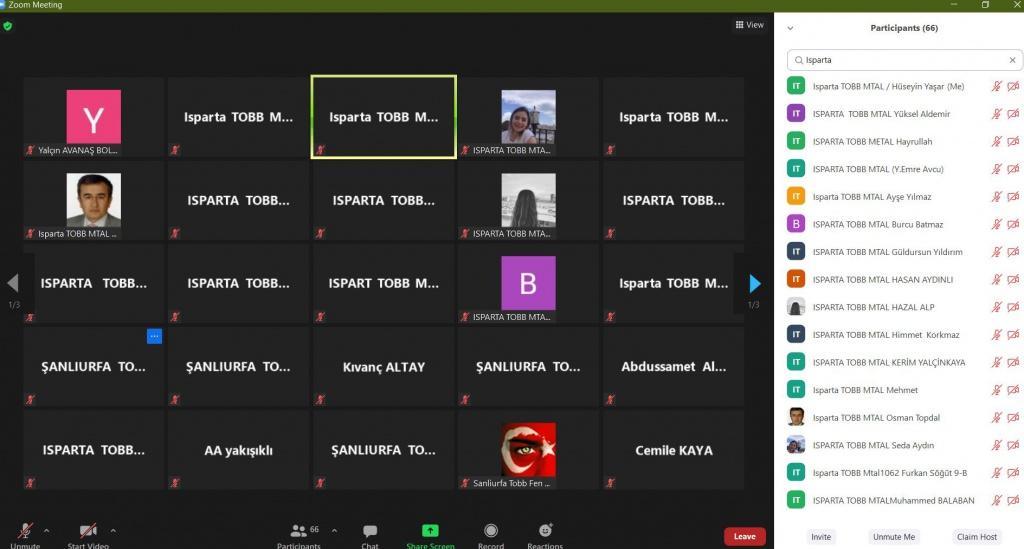Click video-off icon beside Seda Aydın
1024x549 pixels.
(1013, 445)
